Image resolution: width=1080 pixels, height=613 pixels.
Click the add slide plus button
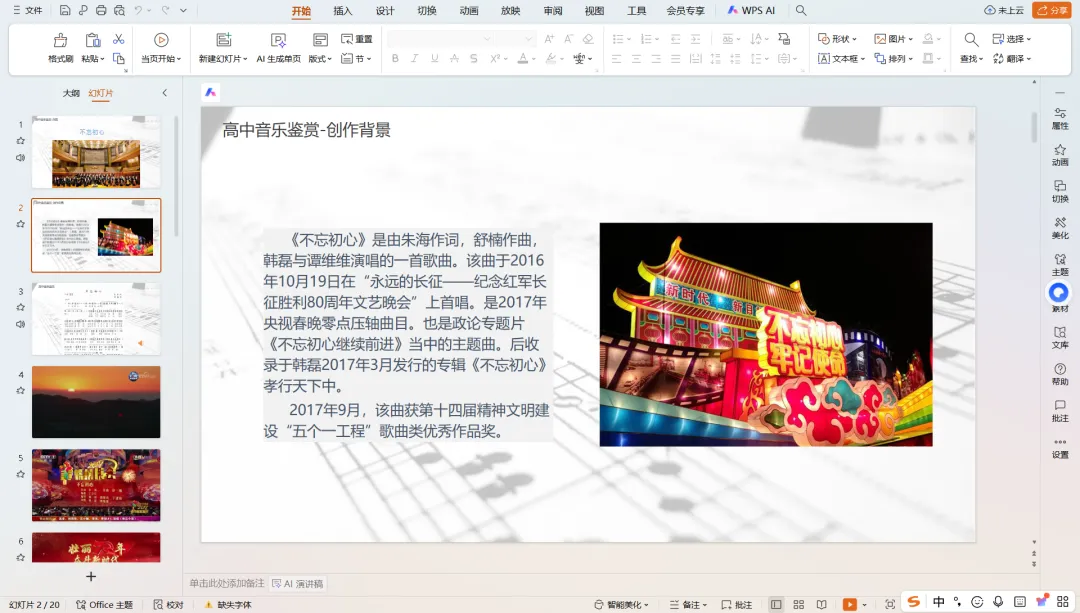(x=91, y=576)
